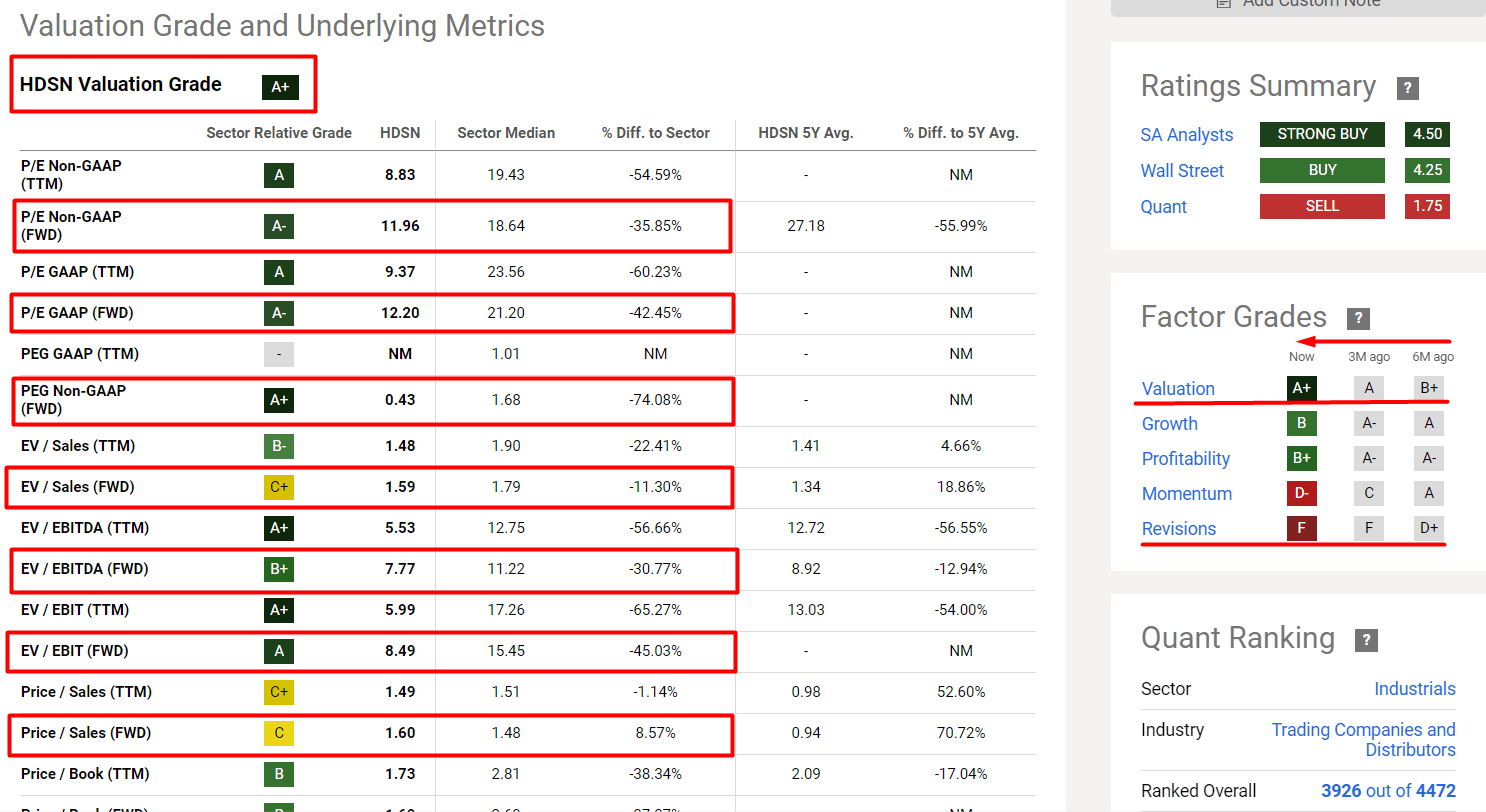Click the Momentum Now D- grade badge
The image size is (1486, 812).
coord(1302,493)
